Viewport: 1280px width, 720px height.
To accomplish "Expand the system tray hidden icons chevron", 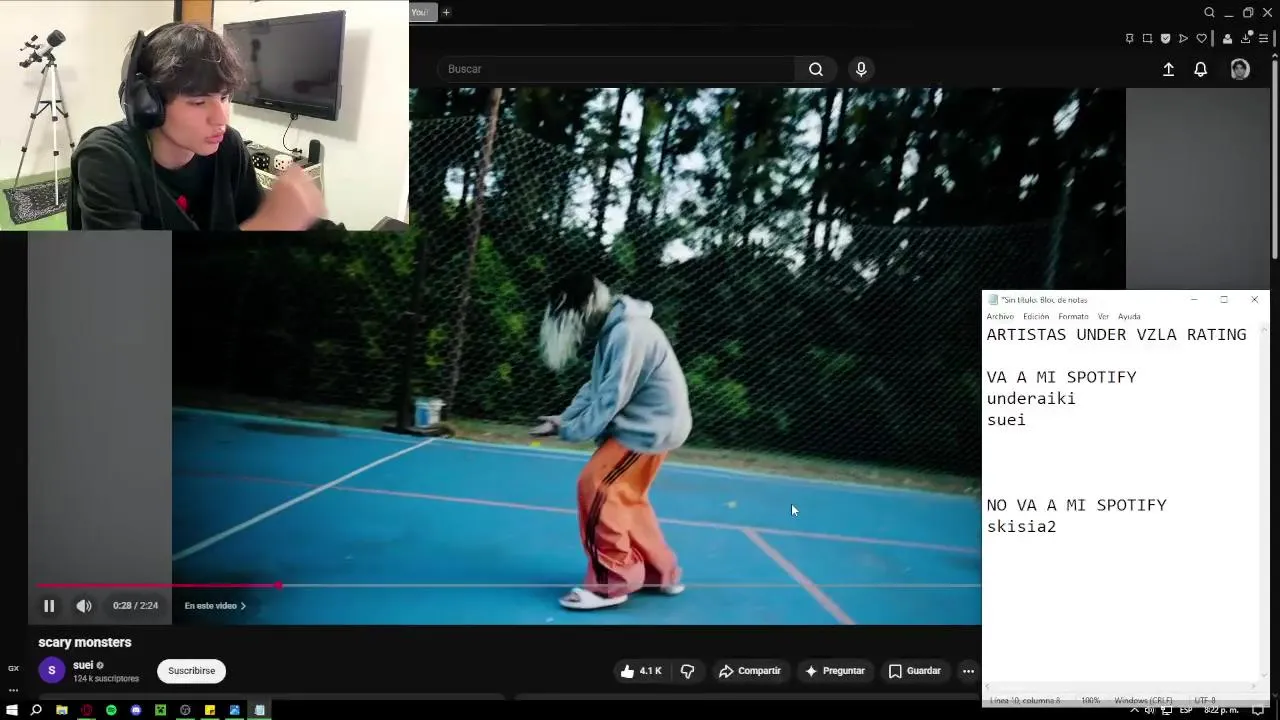I will pyautogui.click(x=1134, y=710).
